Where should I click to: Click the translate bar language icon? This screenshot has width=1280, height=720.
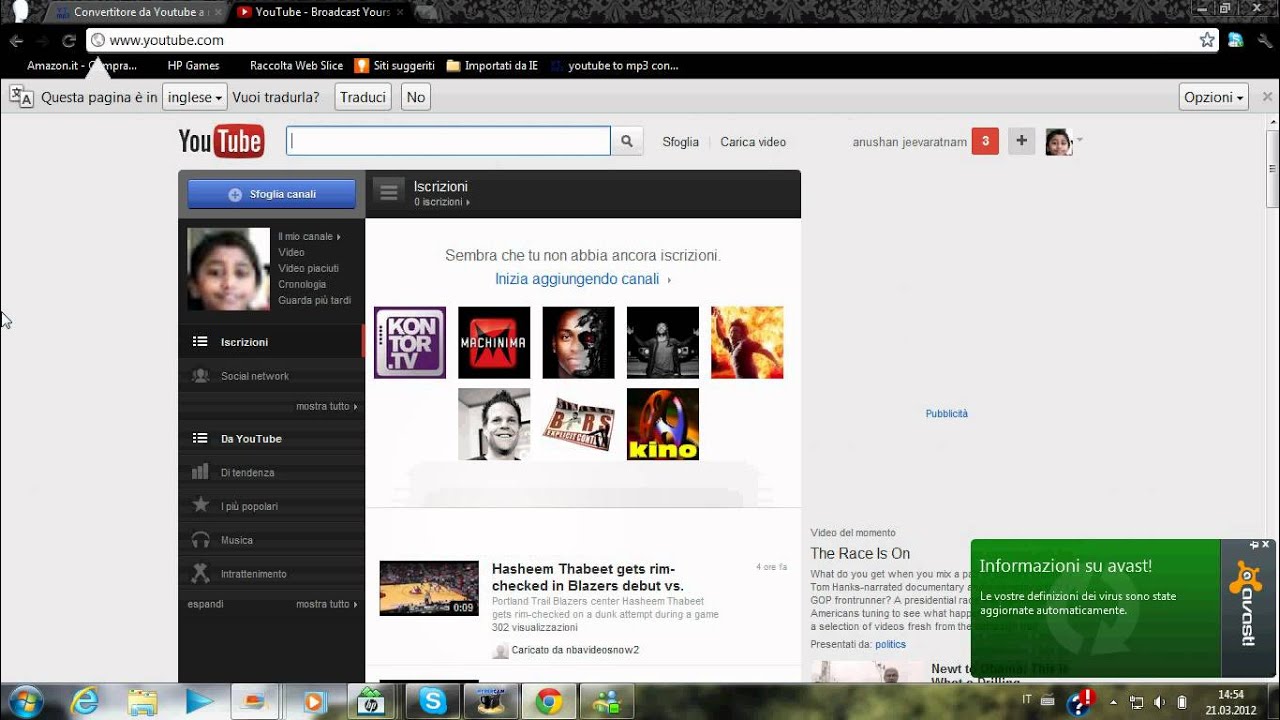(x=21, y=97)
